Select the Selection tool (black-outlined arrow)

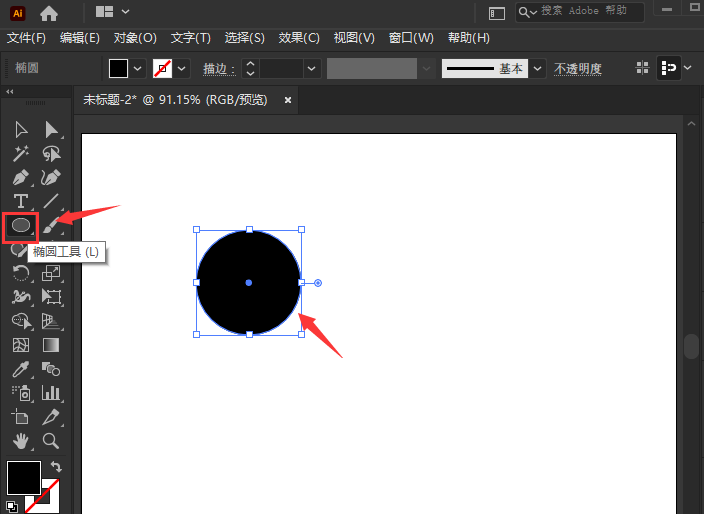pyautogui.click(x=21, y=130)
